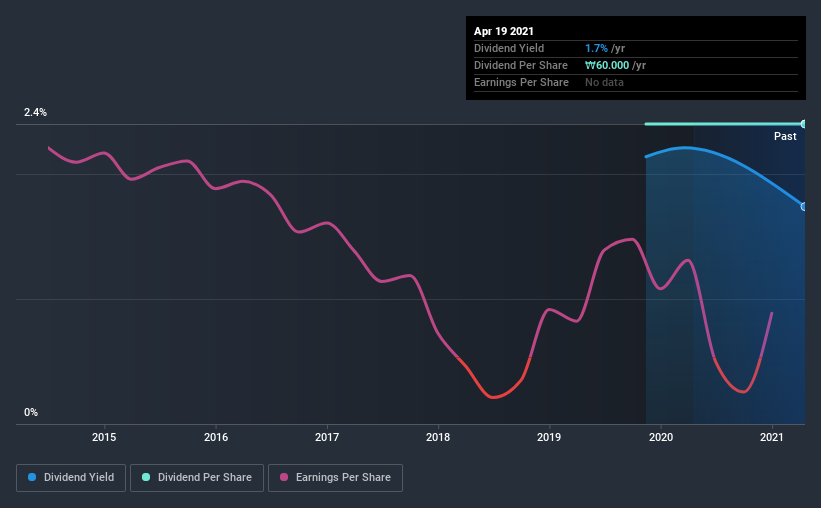Click the 2019 x-axis label
This screenshot has height=508, width=821.
pyautogui.click(x=549, y=437)
